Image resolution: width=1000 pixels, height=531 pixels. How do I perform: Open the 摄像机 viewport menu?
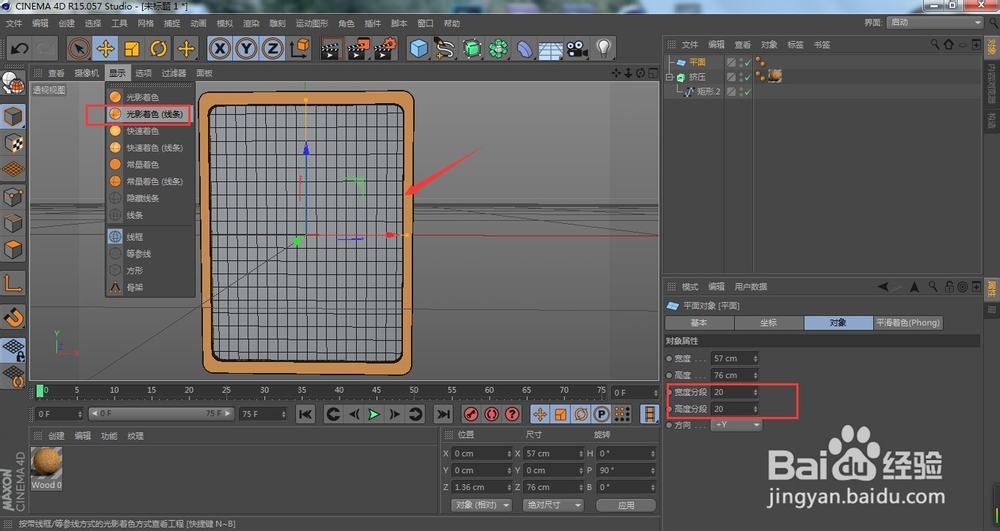pos(87,73)
